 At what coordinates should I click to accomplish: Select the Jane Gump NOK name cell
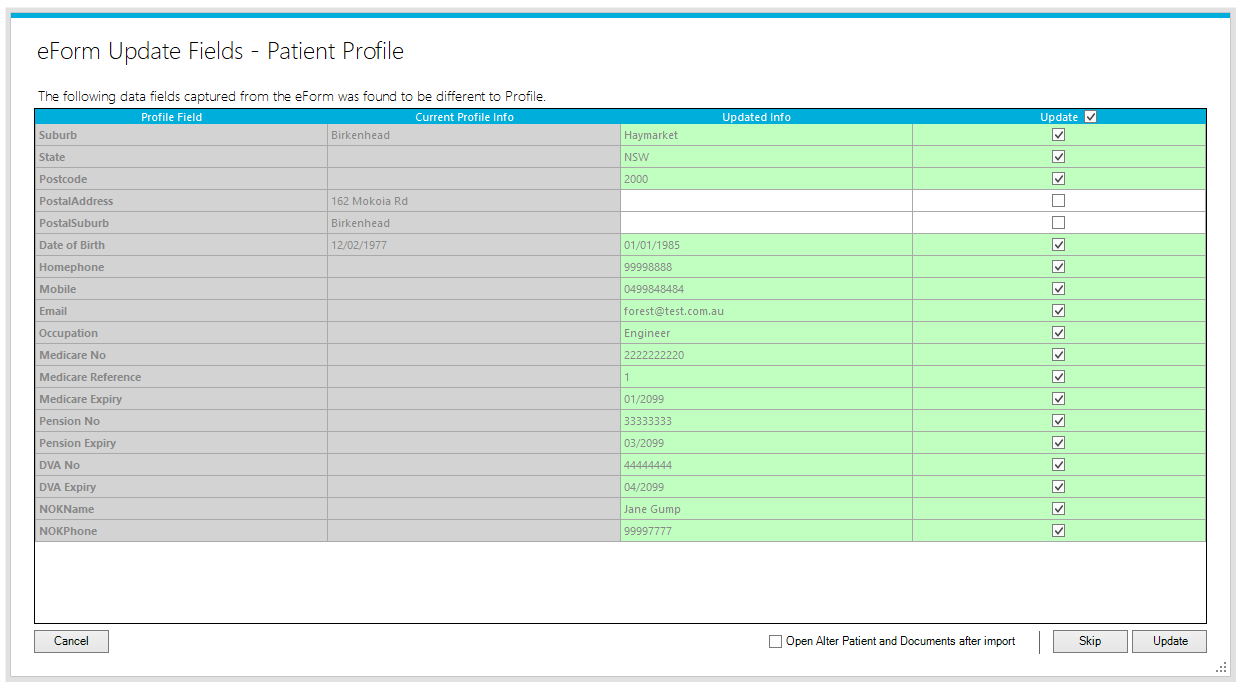(x=766, y=509)
